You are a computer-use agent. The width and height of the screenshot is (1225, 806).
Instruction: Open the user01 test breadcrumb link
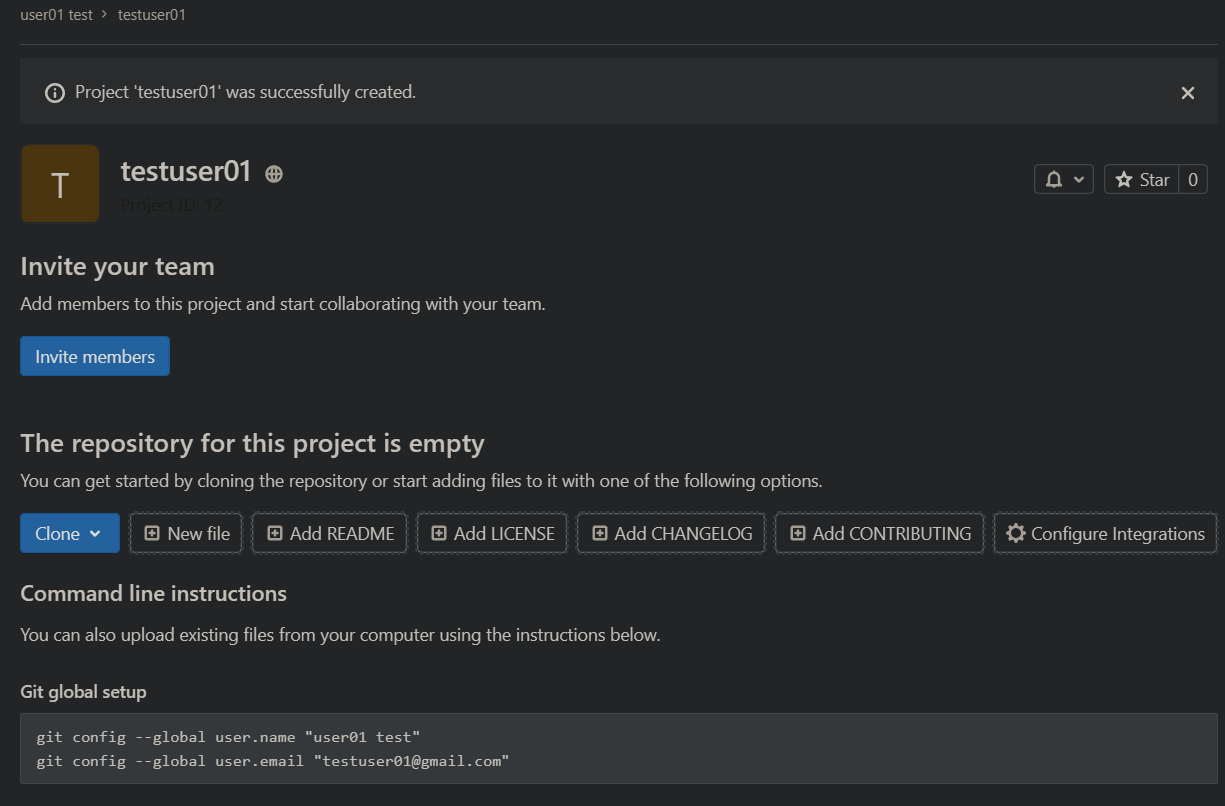(56, 15)
